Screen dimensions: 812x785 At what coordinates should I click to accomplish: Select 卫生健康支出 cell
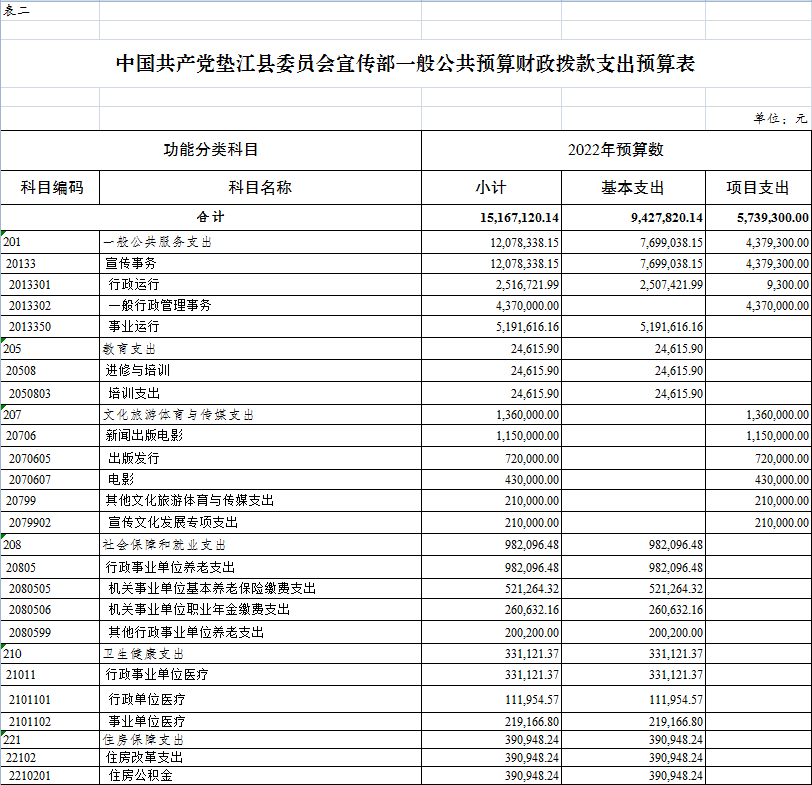pyautogui.click(x=260, y=654)
